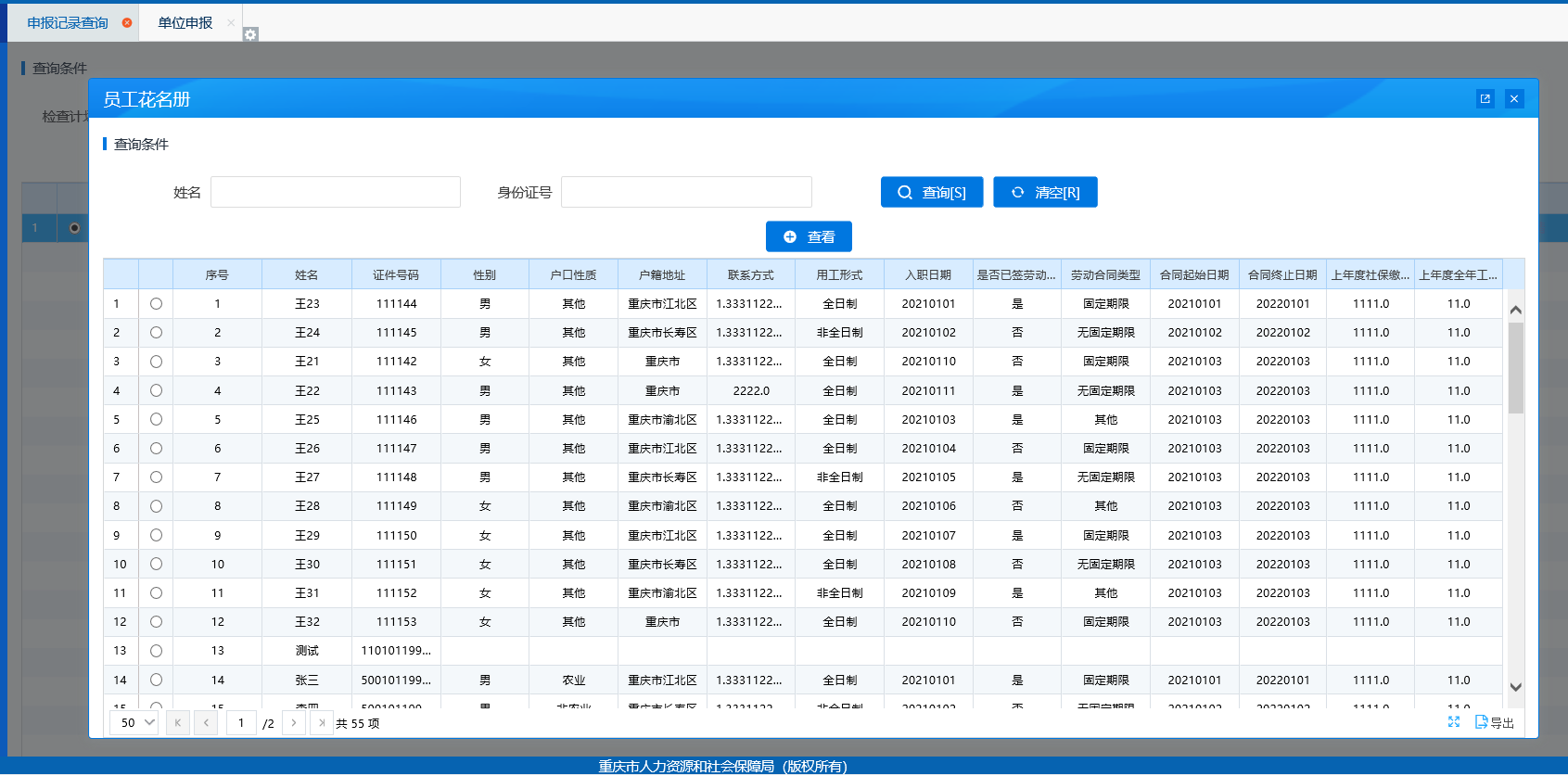Select radio button for 王22
This screenshot has width=1568, height=776.
[156, 390]
